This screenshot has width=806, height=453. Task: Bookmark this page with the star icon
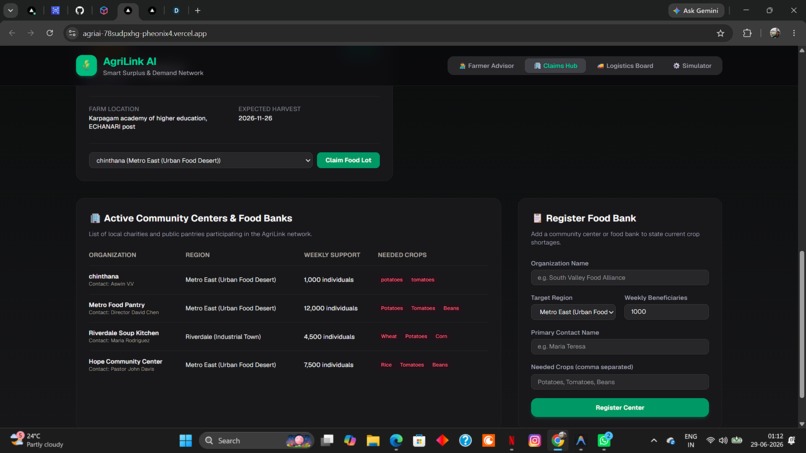(x=720, y=33)
